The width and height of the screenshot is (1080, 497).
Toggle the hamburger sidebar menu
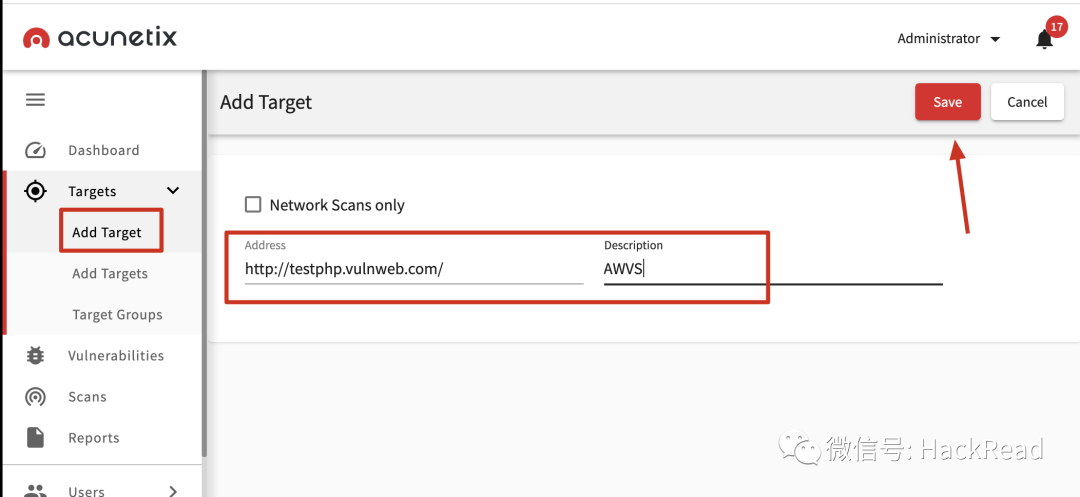(35, 100)
